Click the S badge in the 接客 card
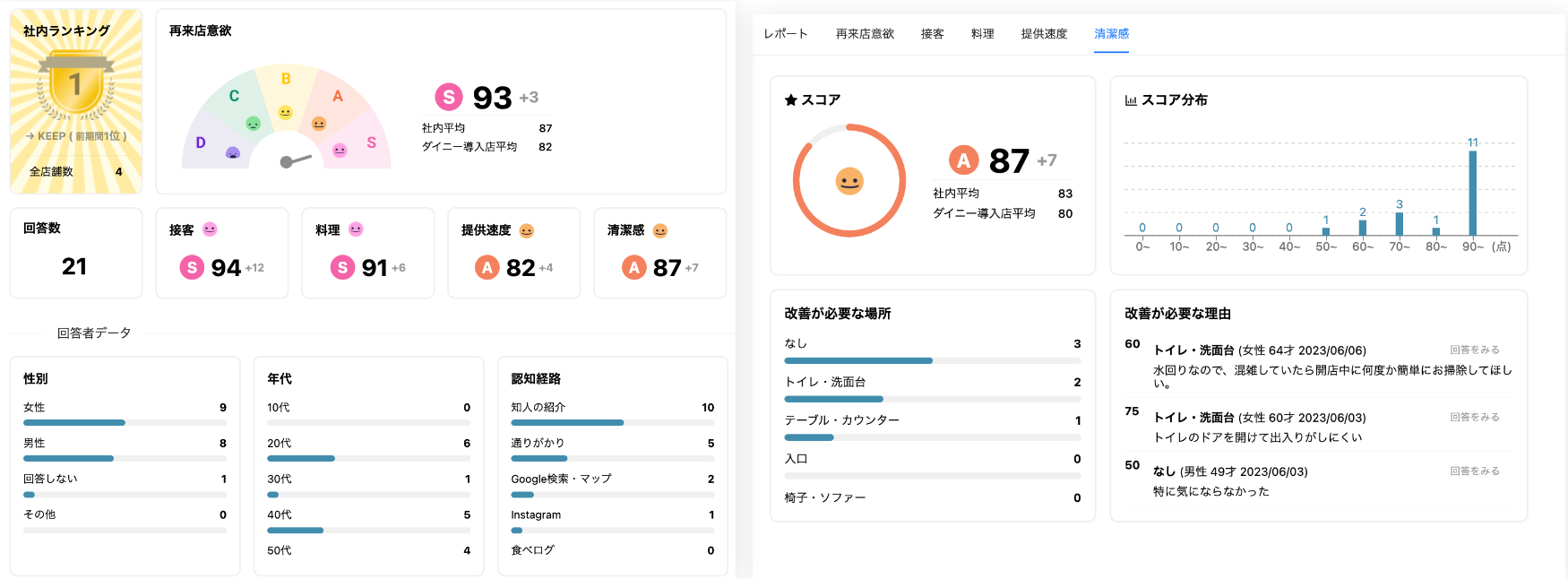This screenshot has height=579, width=1568. [x=192, y=267]
